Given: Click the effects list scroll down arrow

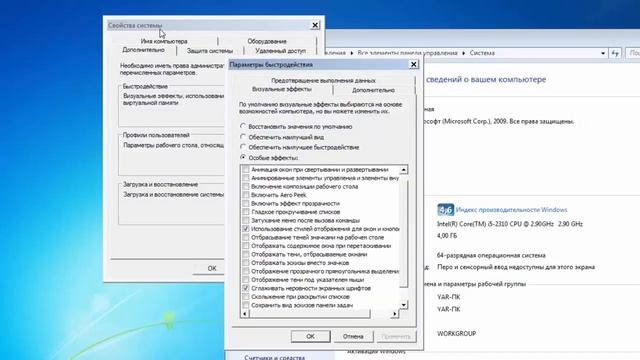Looking at the screenshot, I should pos(403,305).
